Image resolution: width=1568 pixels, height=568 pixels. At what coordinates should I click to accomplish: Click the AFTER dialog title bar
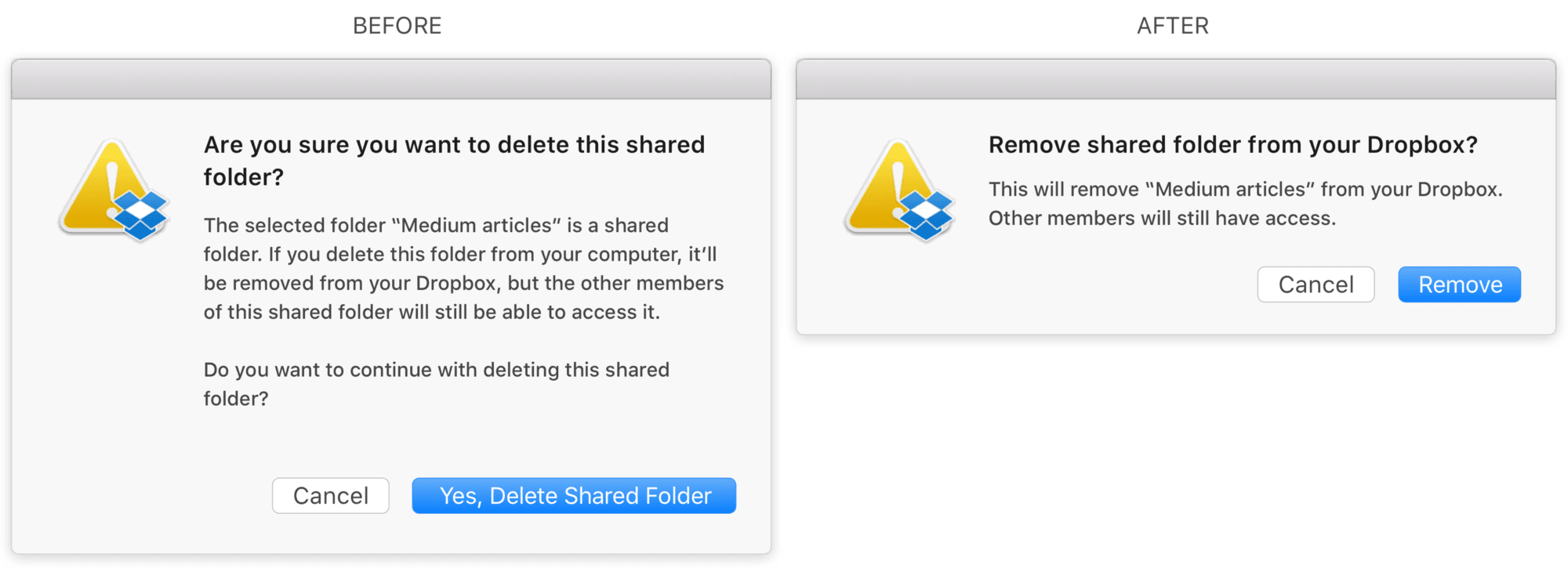point(1176,79)
